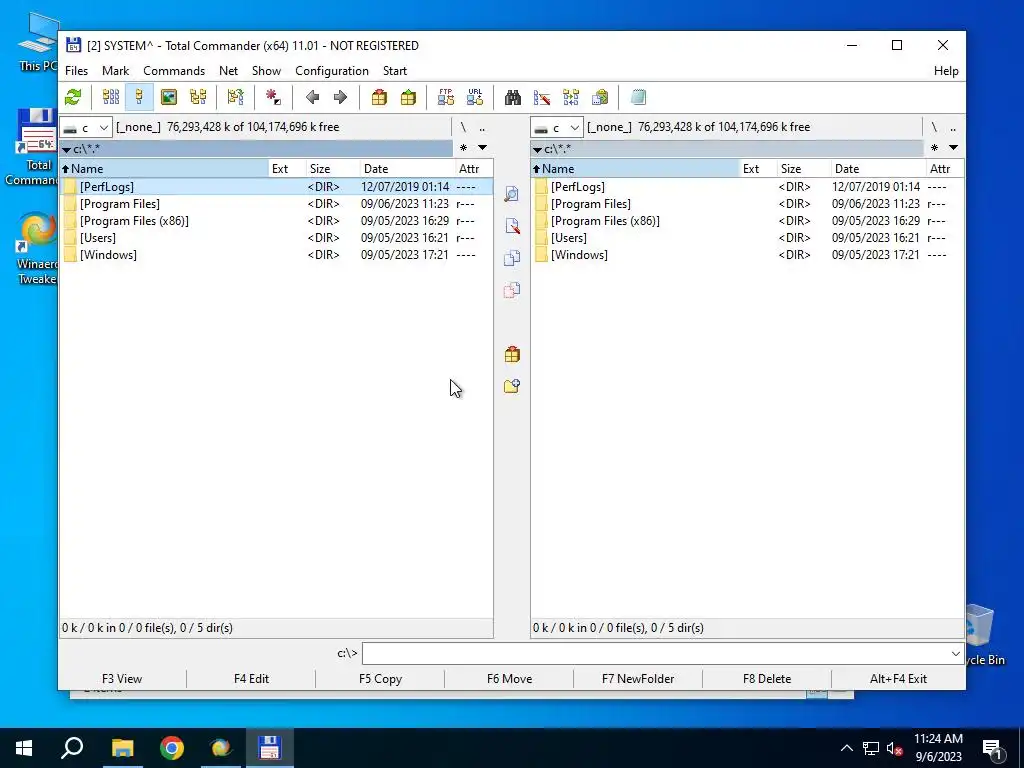
Task: Show the directory tree view icon
Action: point(198,97)
